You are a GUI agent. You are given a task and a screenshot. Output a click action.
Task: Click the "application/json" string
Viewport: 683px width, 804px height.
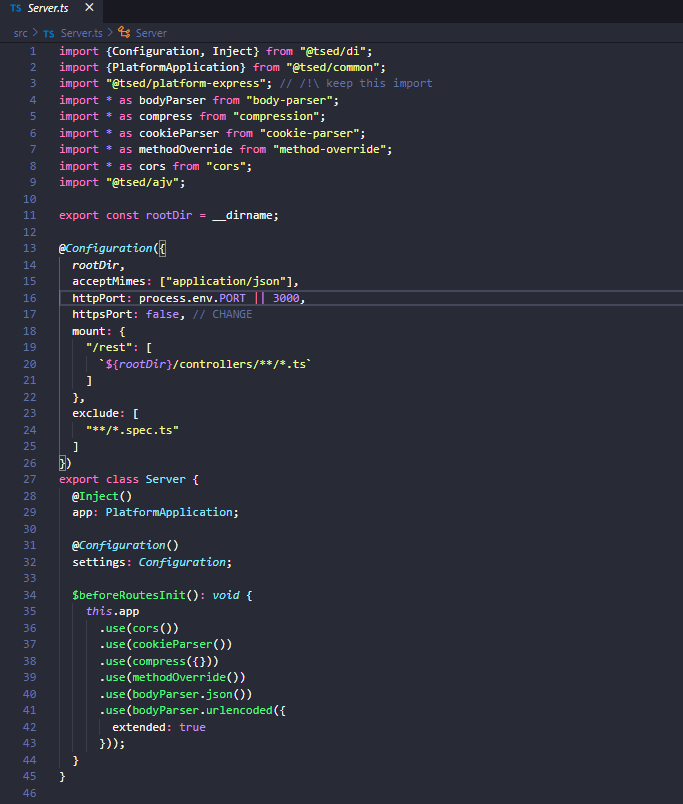pos(226,282)
